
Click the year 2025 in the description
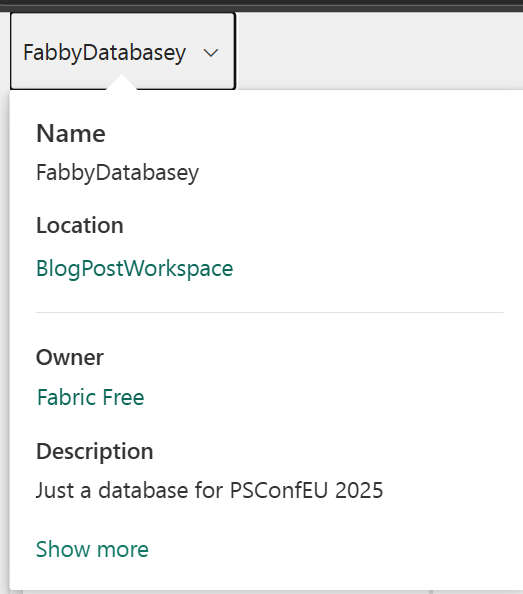359,490
